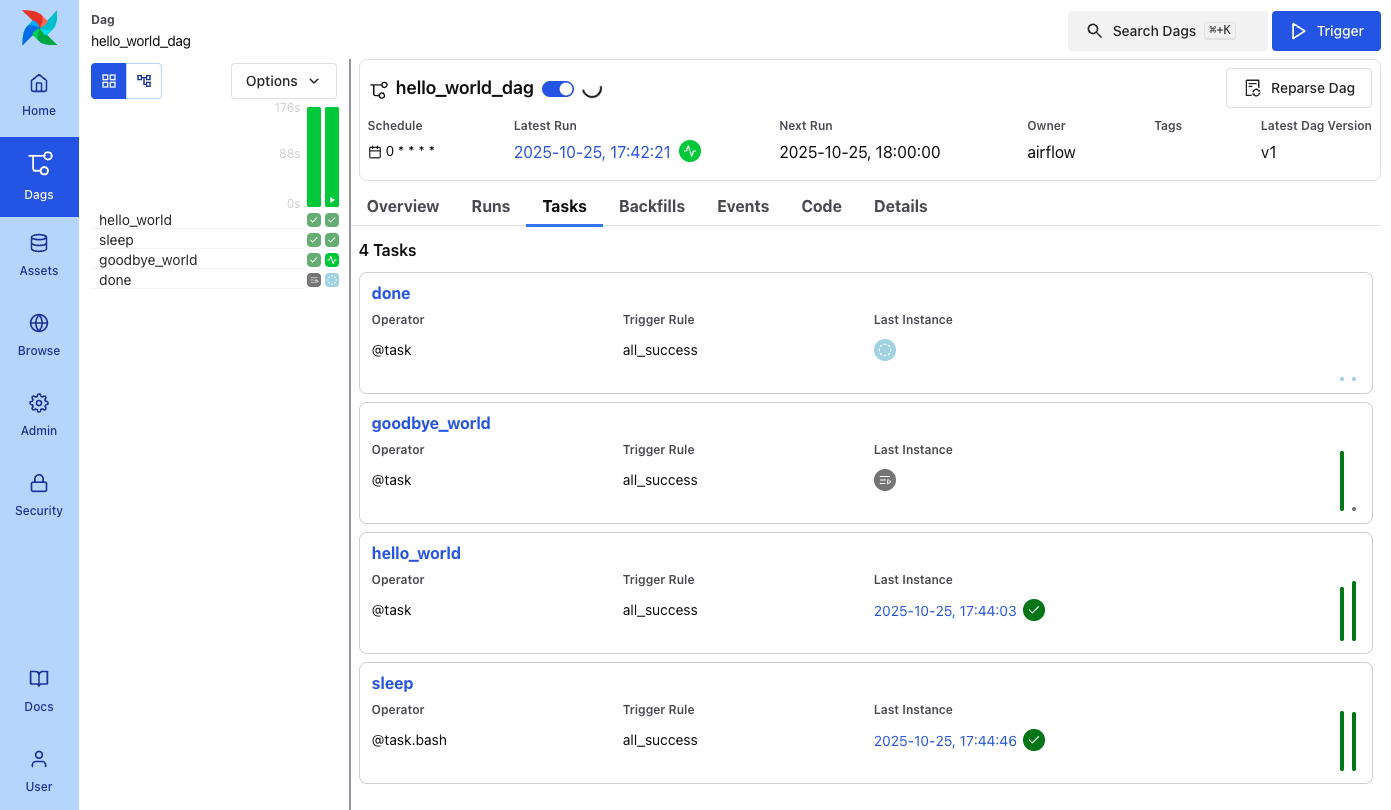Switch to grid view

[x=109, y=81]
